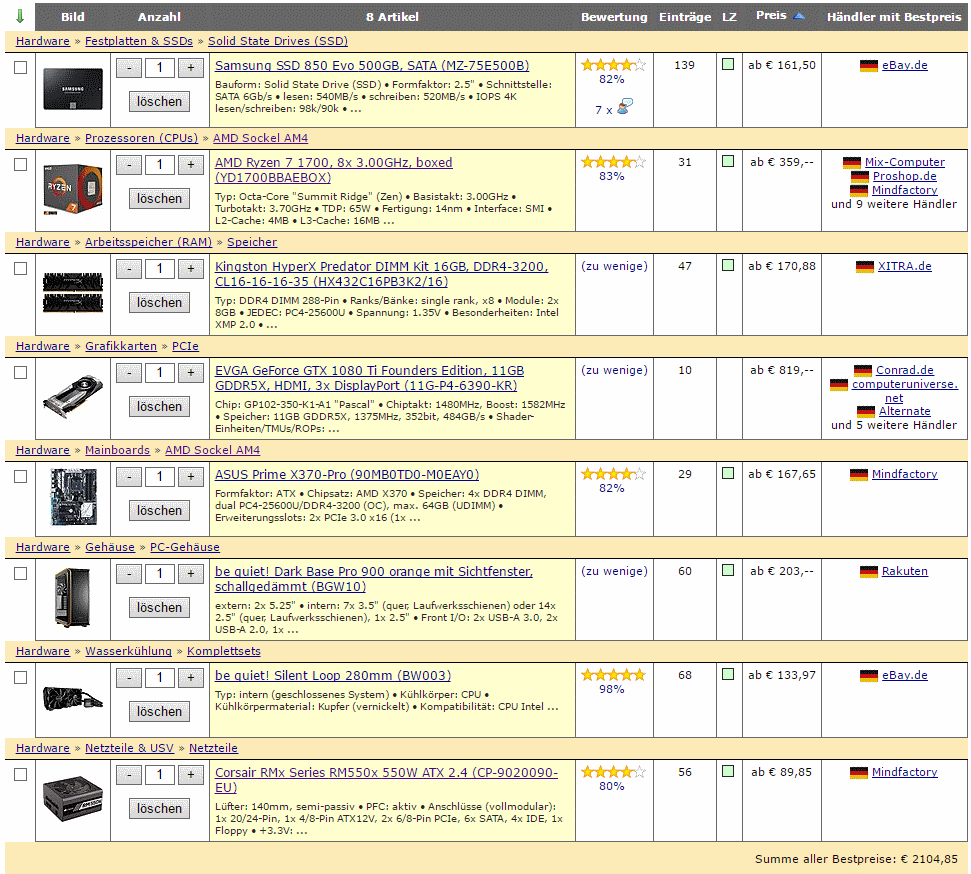
Task: Delete Samsung SSD with löschen button
Action: tap(159, 102)
